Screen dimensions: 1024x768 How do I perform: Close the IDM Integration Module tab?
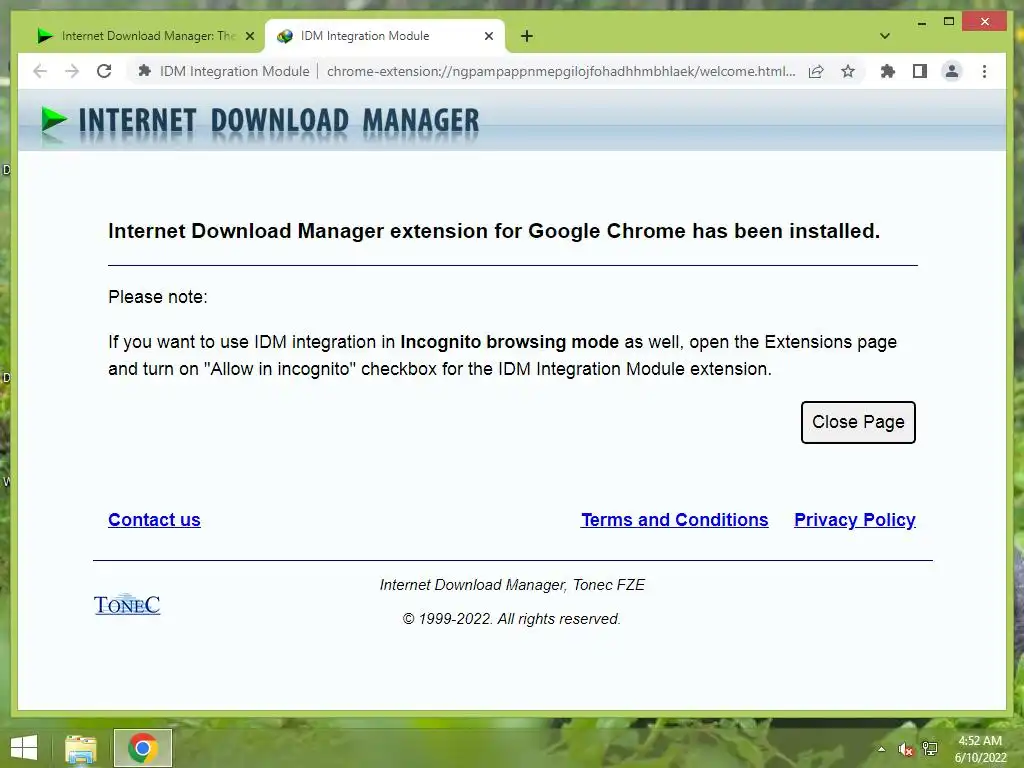tap(488, 37)
